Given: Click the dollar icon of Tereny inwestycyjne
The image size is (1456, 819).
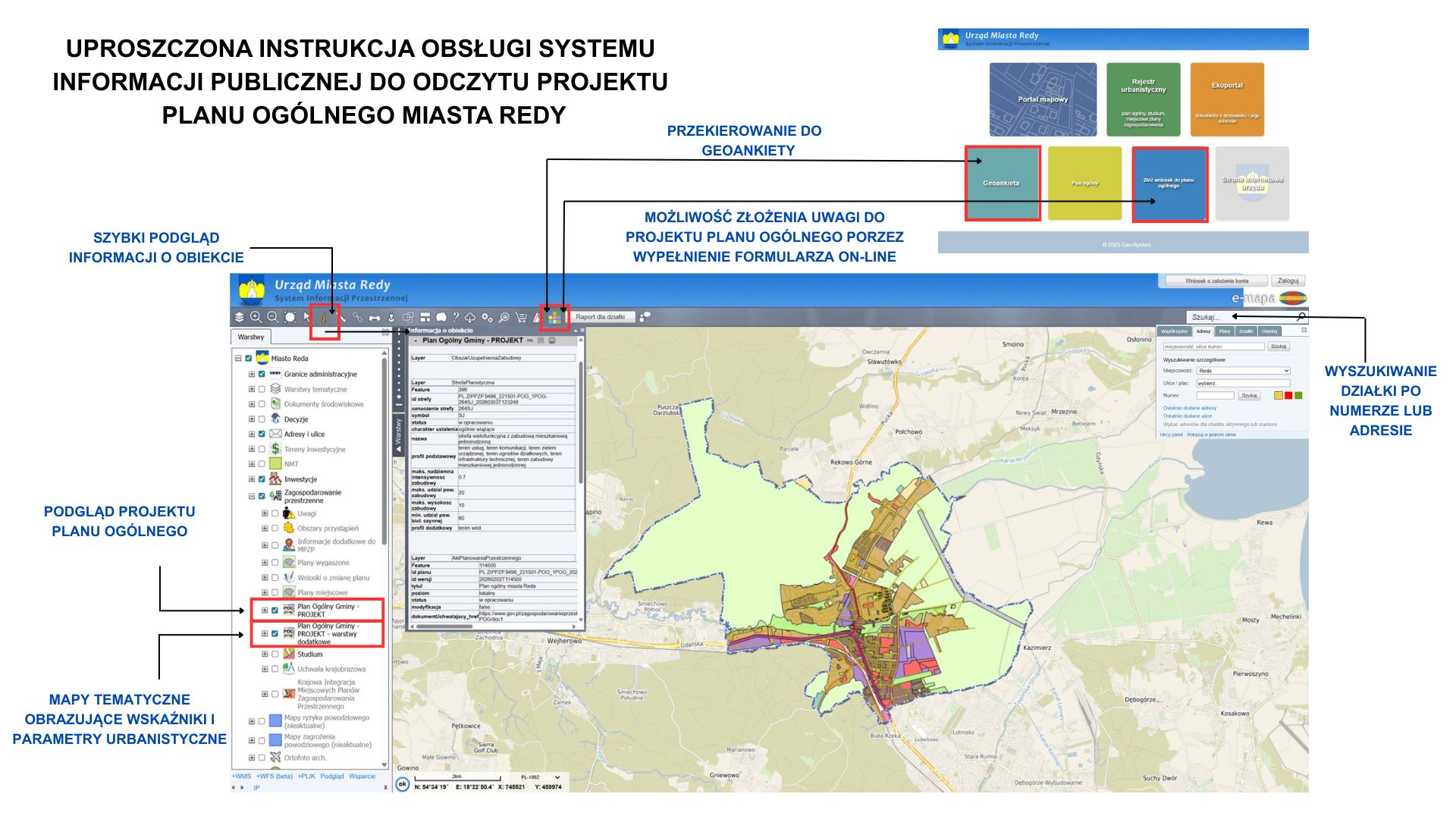Looking at the screenshot, I should [275, 449].
